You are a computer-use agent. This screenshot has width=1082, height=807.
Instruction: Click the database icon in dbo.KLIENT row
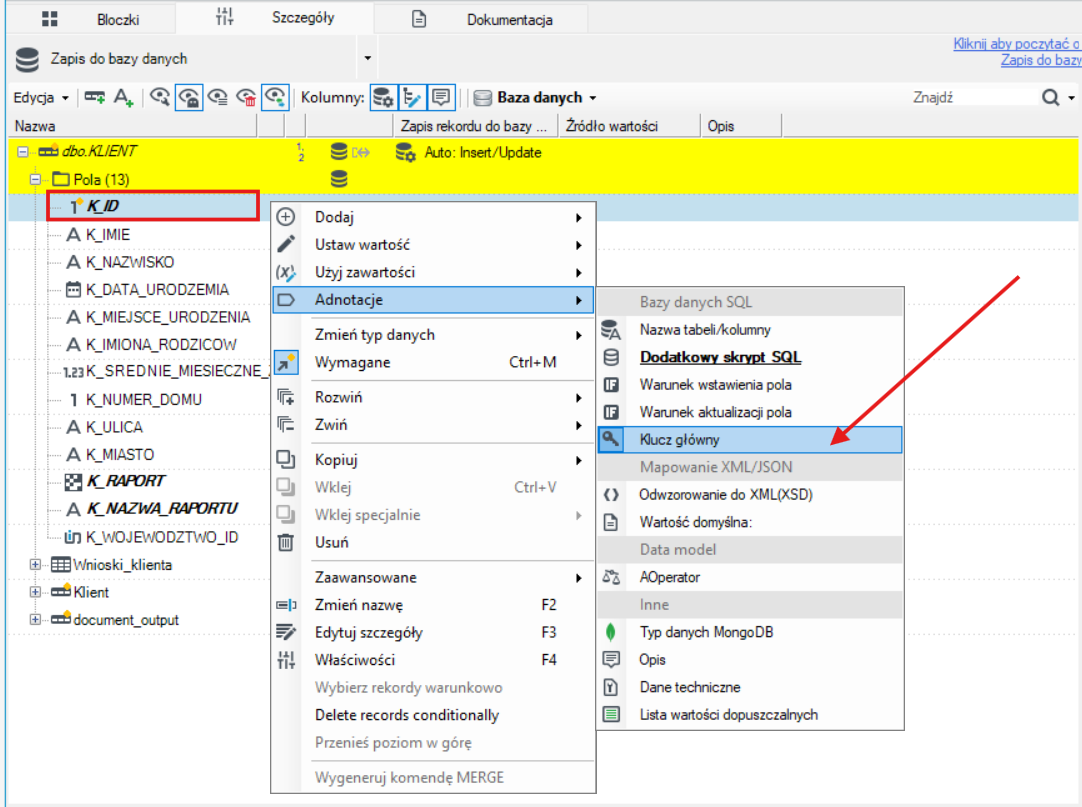[x=339, y=152]
